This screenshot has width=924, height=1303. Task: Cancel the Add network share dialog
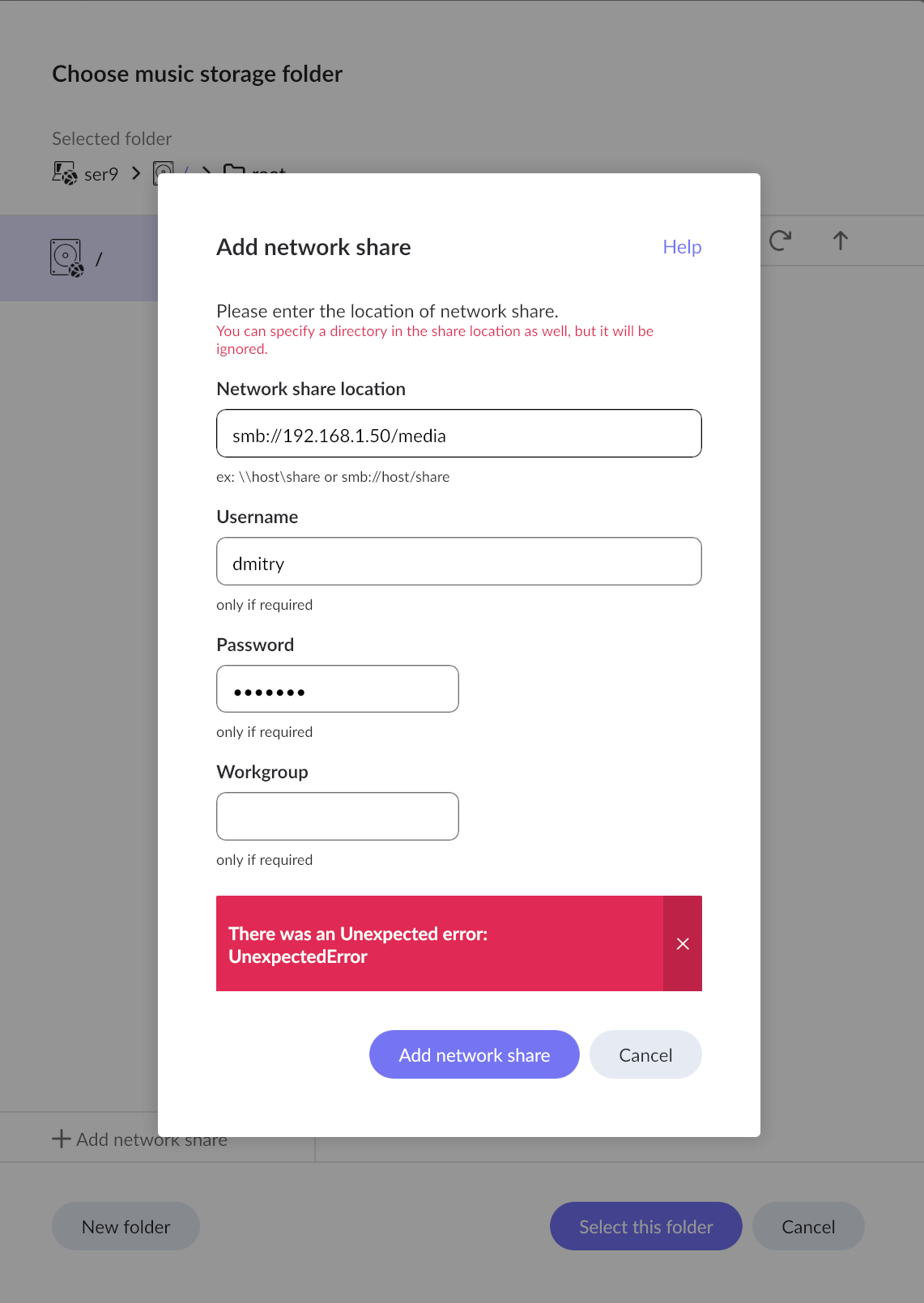pyautogui.click(x=645, y=1055)
